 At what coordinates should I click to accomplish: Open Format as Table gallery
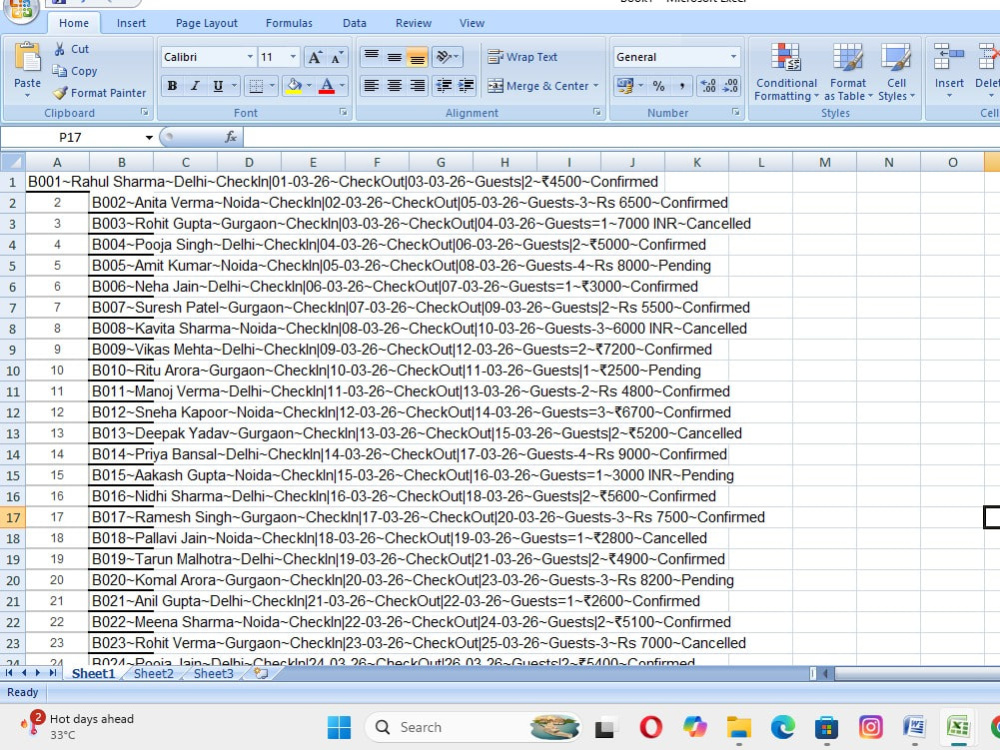point(848,72)
